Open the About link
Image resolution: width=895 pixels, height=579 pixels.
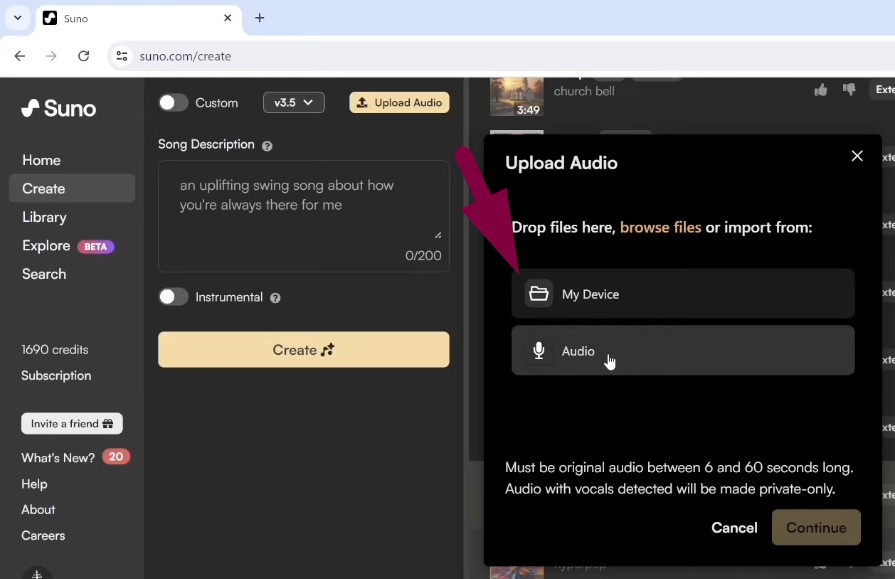pos(38,509)
